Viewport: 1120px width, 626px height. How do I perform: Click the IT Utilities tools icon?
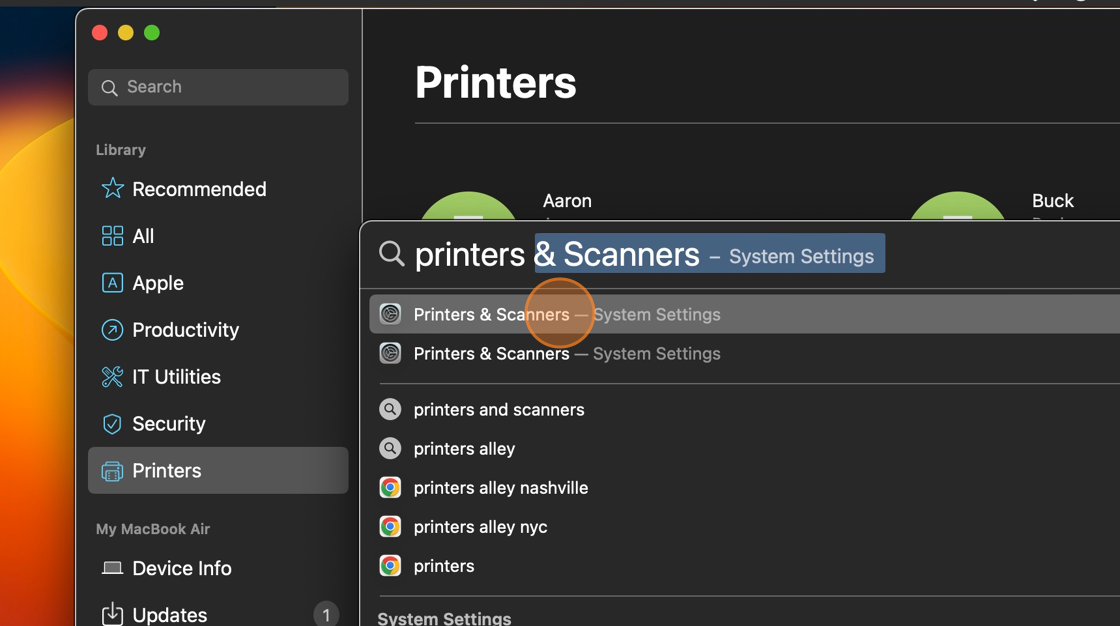tap(112, 377)
